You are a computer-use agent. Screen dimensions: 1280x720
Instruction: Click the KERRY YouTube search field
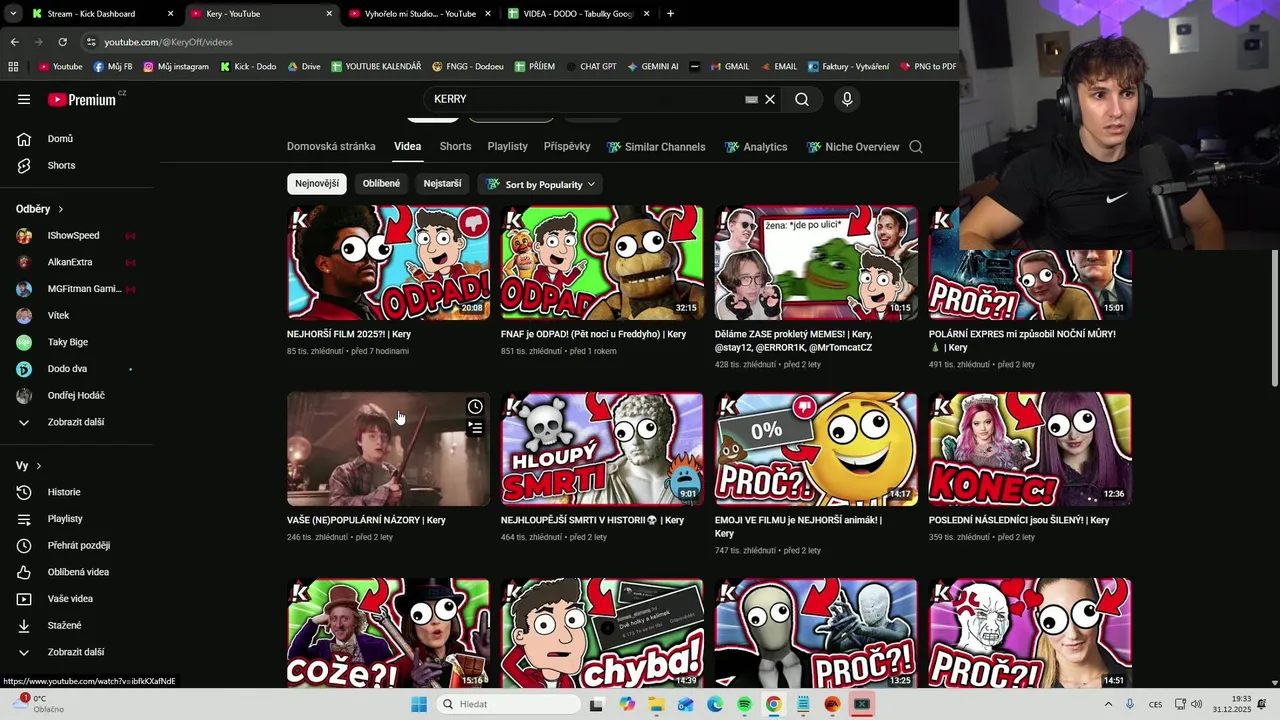point(585,99)
